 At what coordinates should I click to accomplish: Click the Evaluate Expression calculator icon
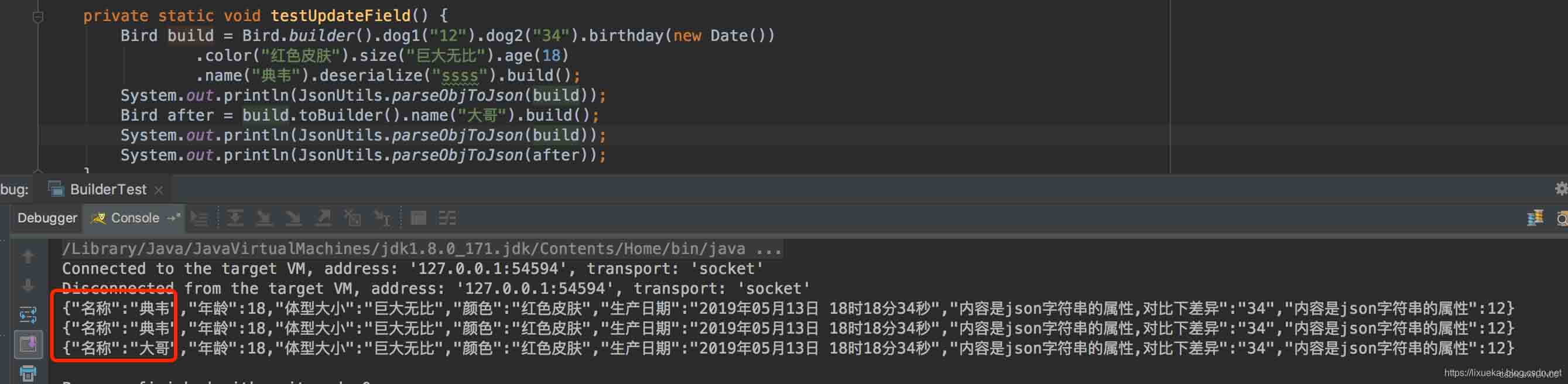coord(418,218)
